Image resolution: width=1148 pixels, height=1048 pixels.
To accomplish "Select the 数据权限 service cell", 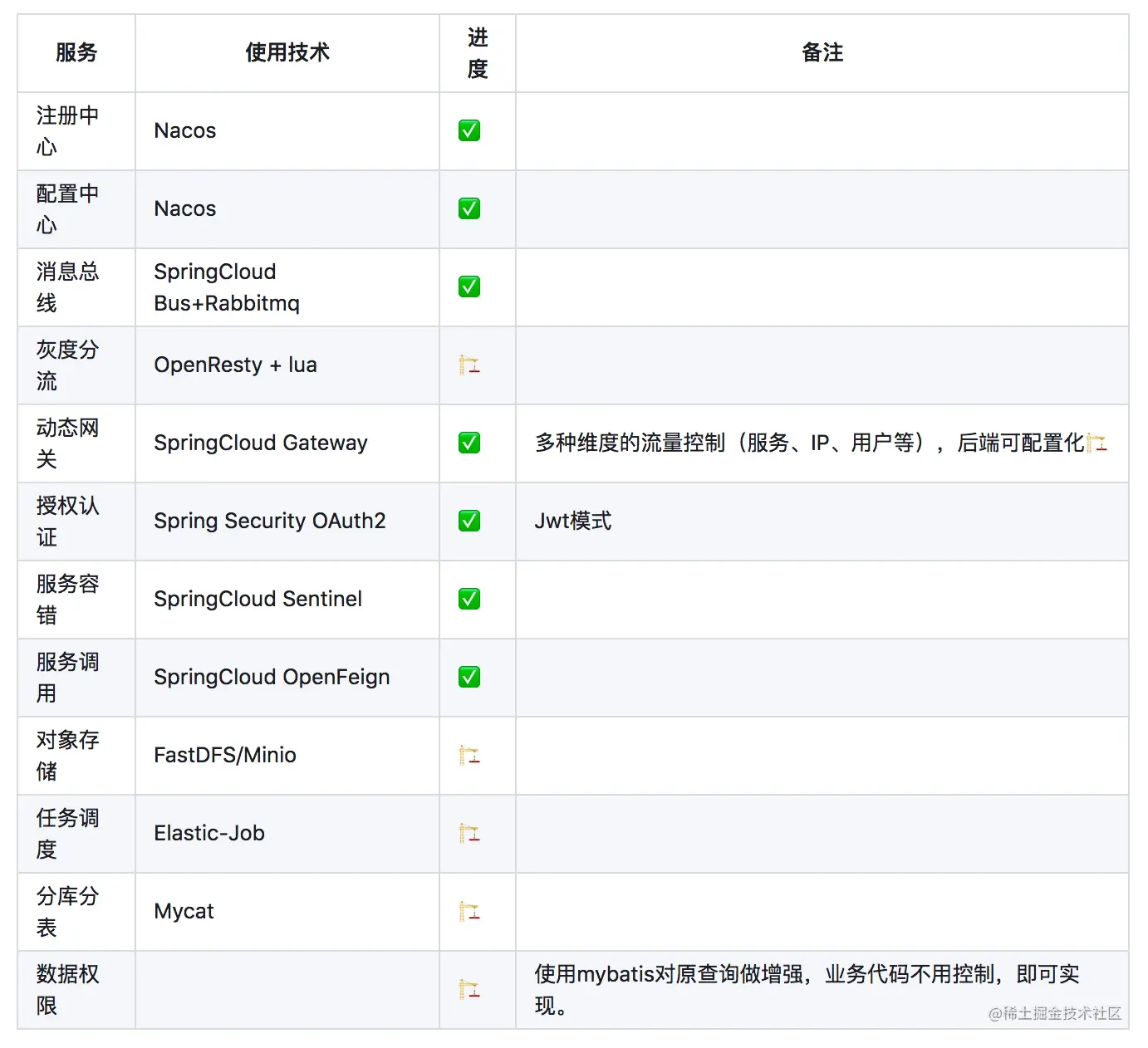I will click(76, 989).
